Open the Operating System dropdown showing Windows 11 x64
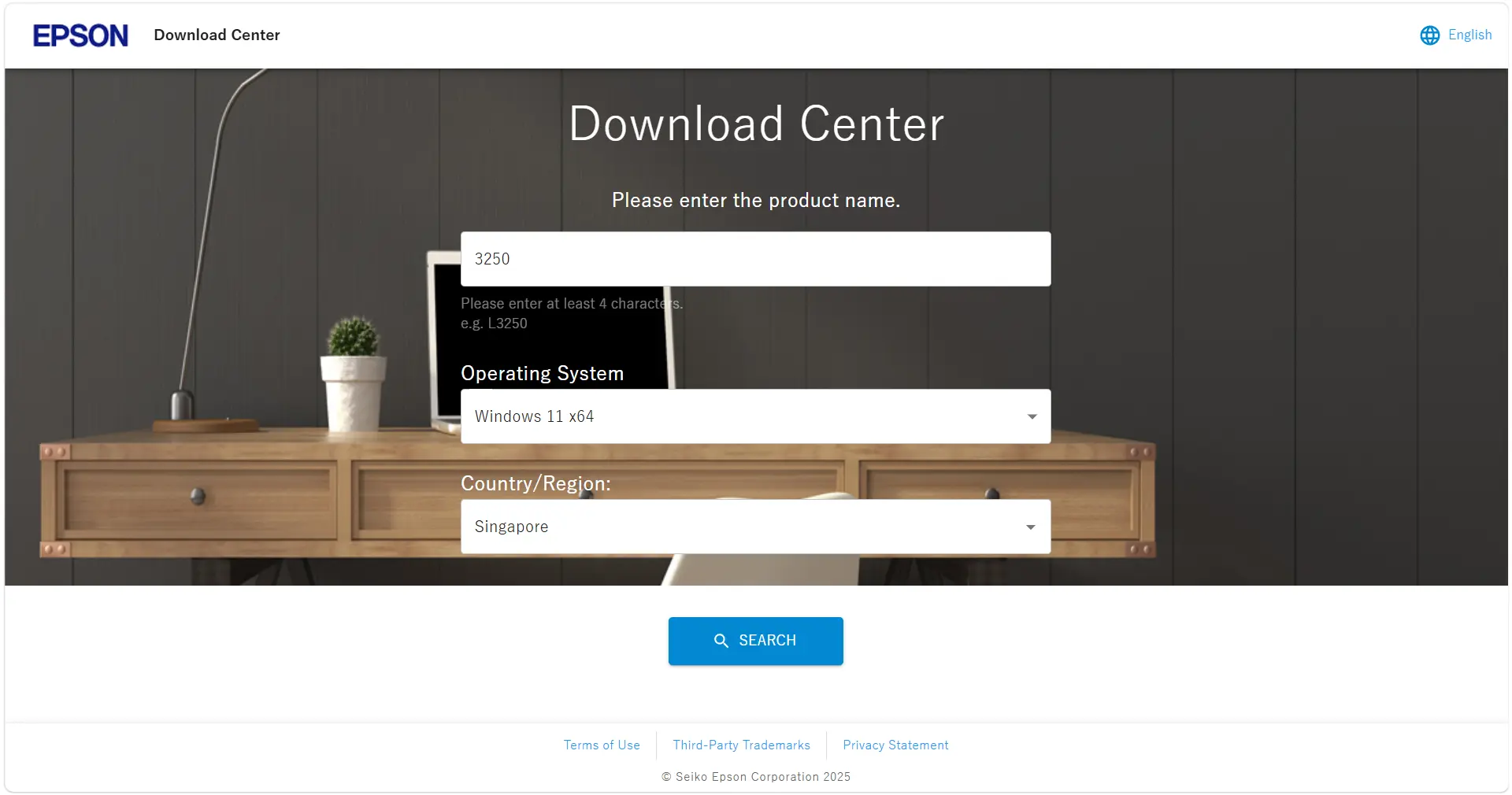 pyautogui.click(x=755, y=416)
